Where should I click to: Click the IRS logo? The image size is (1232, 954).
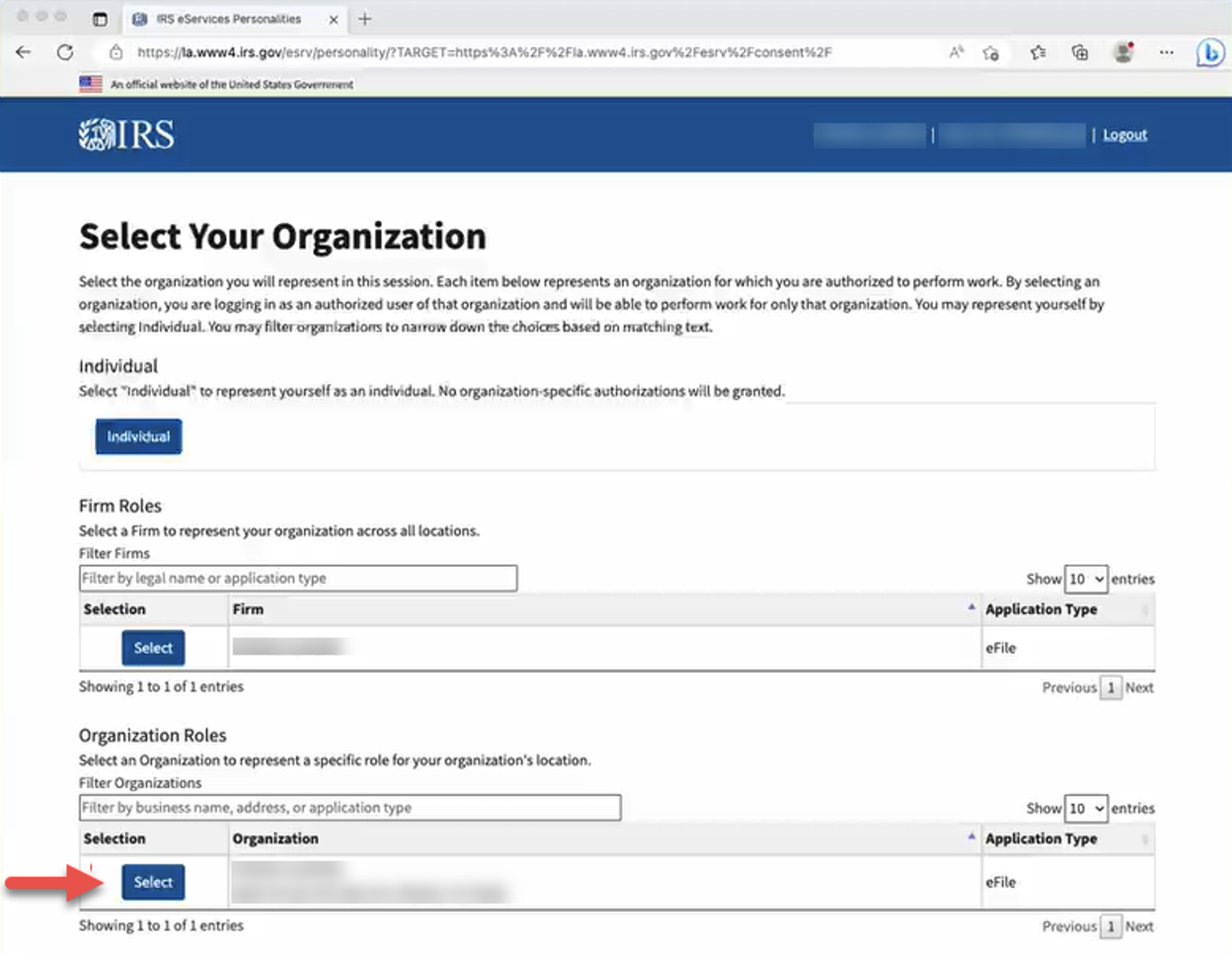coord(126,135)
